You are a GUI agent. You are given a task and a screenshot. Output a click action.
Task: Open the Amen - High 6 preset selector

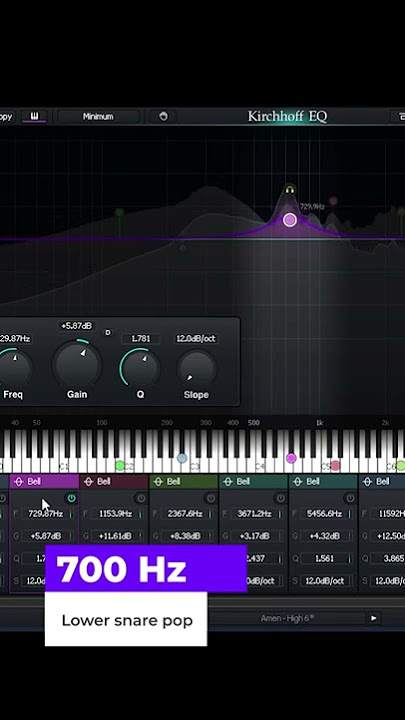[x=287, y=618]
